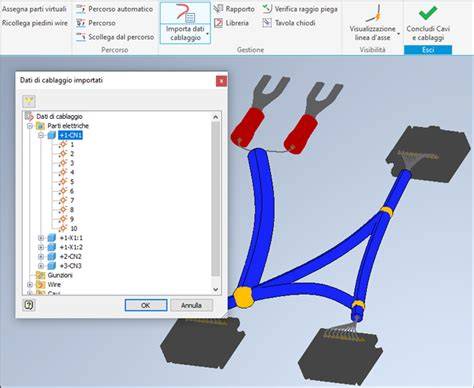
Task: Expand the +3-CN3 tree node
Action: click(x=41, y=266)
